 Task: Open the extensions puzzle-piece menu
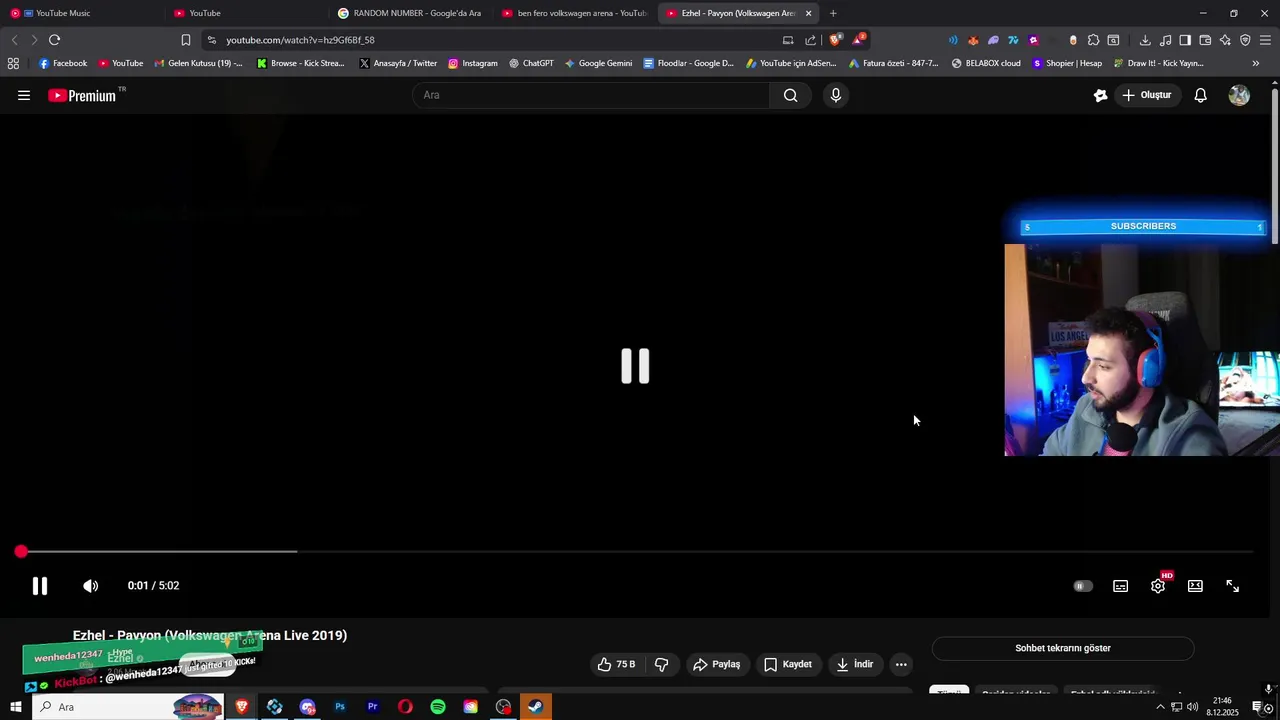1093,40
